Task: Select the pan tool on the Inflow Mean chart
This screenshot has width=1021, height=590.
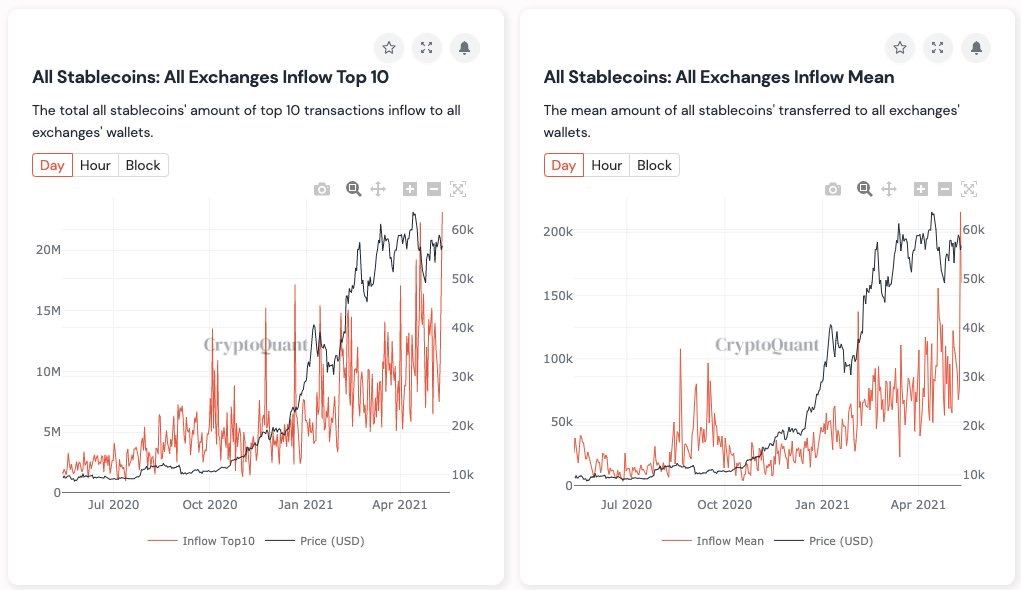Action: tap(889, 188)
